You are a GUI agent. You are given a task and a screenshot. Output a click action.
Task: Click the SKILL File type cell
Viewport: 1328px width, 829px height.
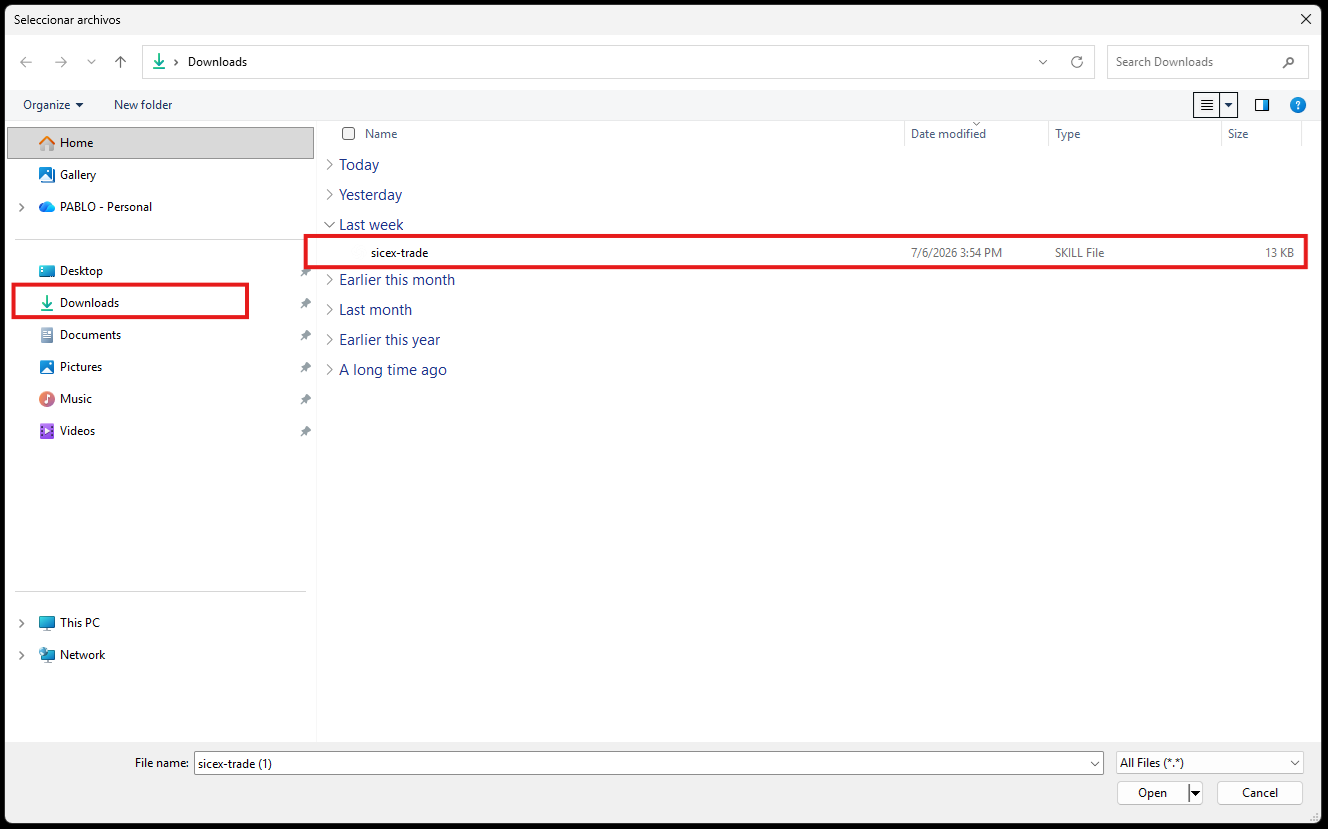pos(1080,253)
